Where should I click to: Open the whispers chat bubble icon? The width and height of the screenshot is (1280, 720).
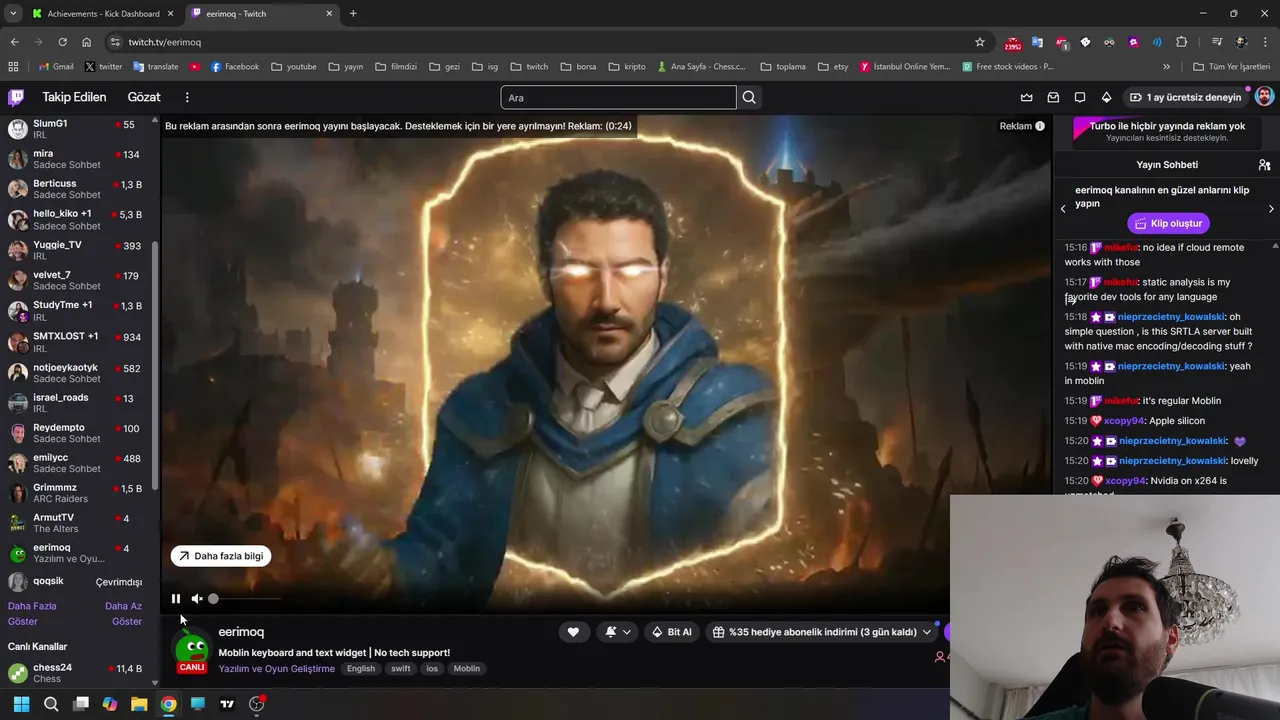[1080, 97]
